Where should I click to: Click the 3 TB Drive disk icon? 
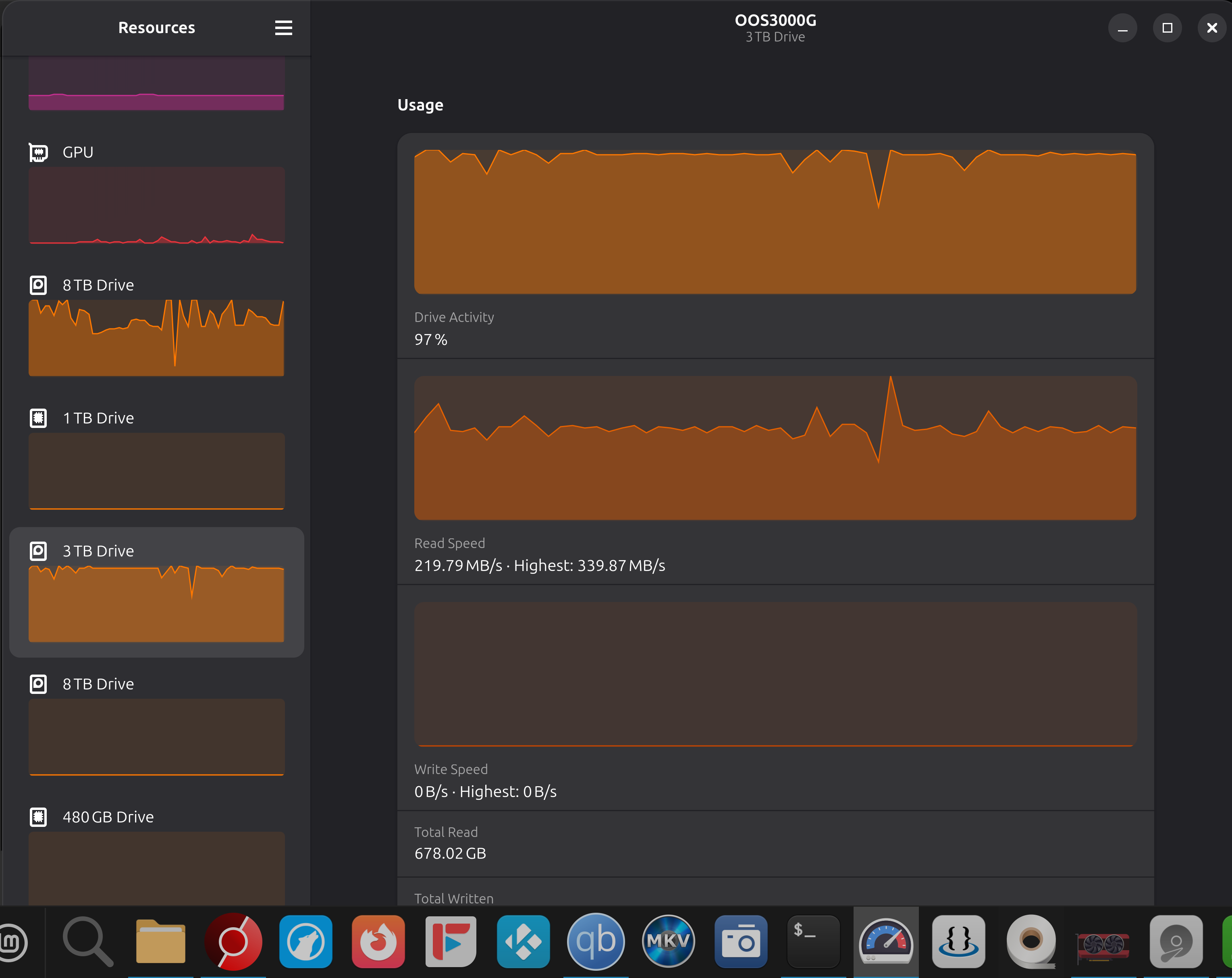coord(38,551)
